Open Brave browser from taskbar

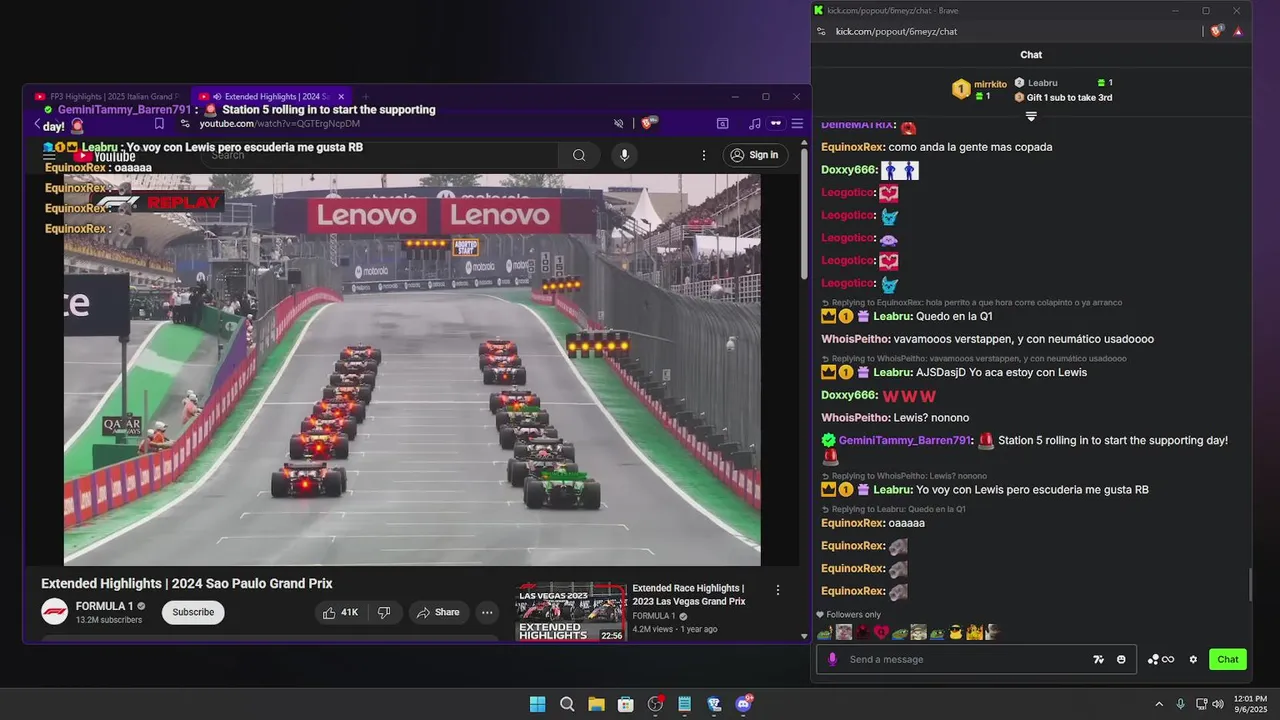[714, 704]
